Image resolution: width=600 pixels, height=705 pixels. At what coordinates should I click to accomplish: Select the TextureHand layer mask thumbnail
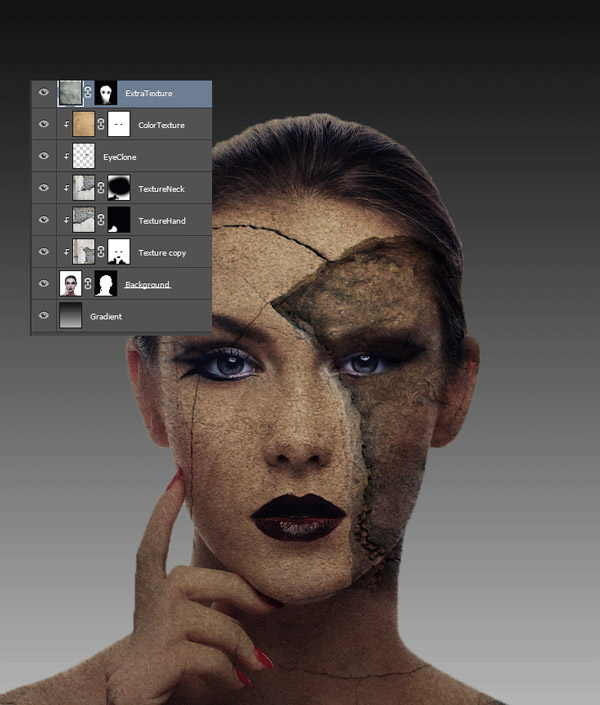119,220
